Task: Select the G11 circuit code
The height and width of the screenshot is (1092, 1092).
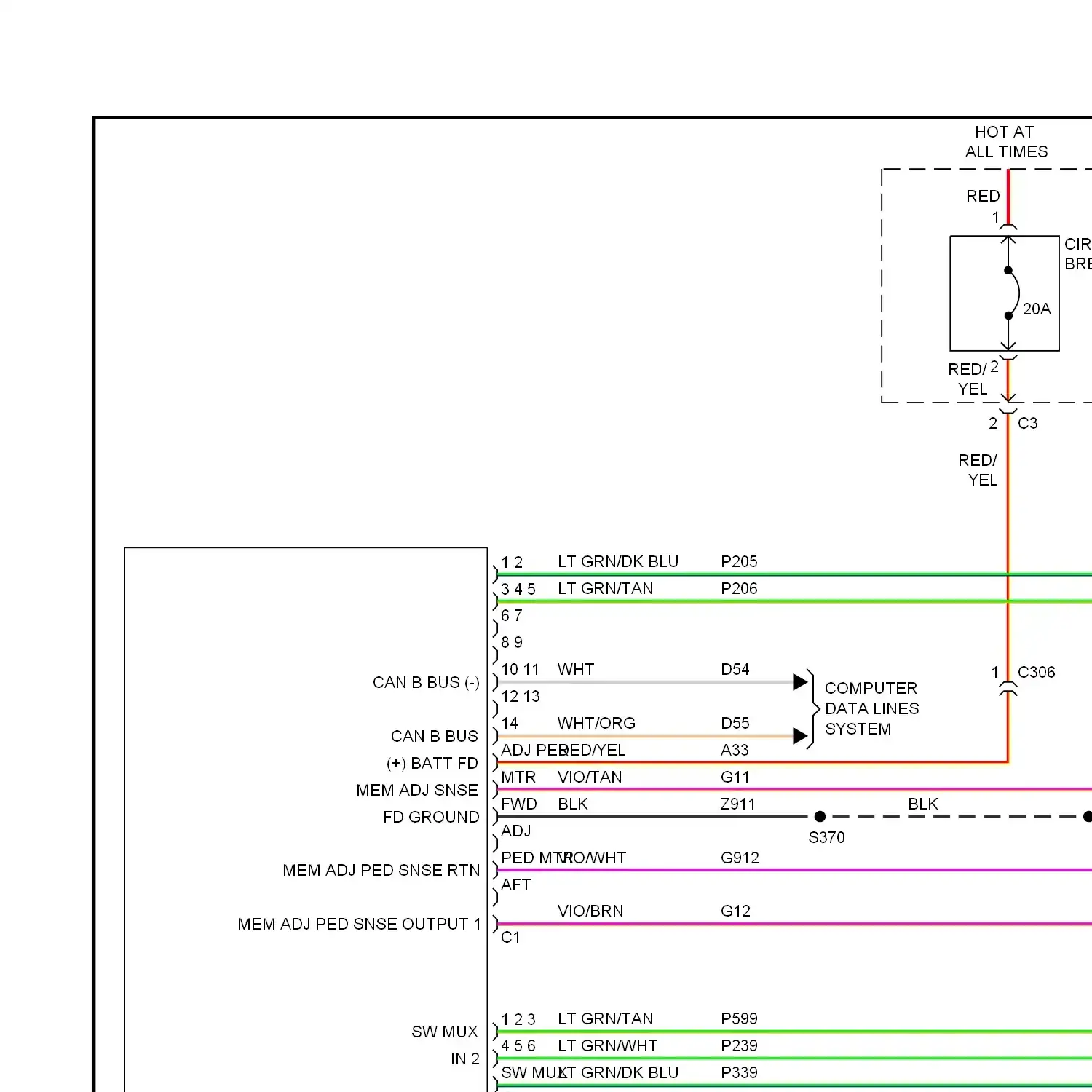Action: [735, 777]
